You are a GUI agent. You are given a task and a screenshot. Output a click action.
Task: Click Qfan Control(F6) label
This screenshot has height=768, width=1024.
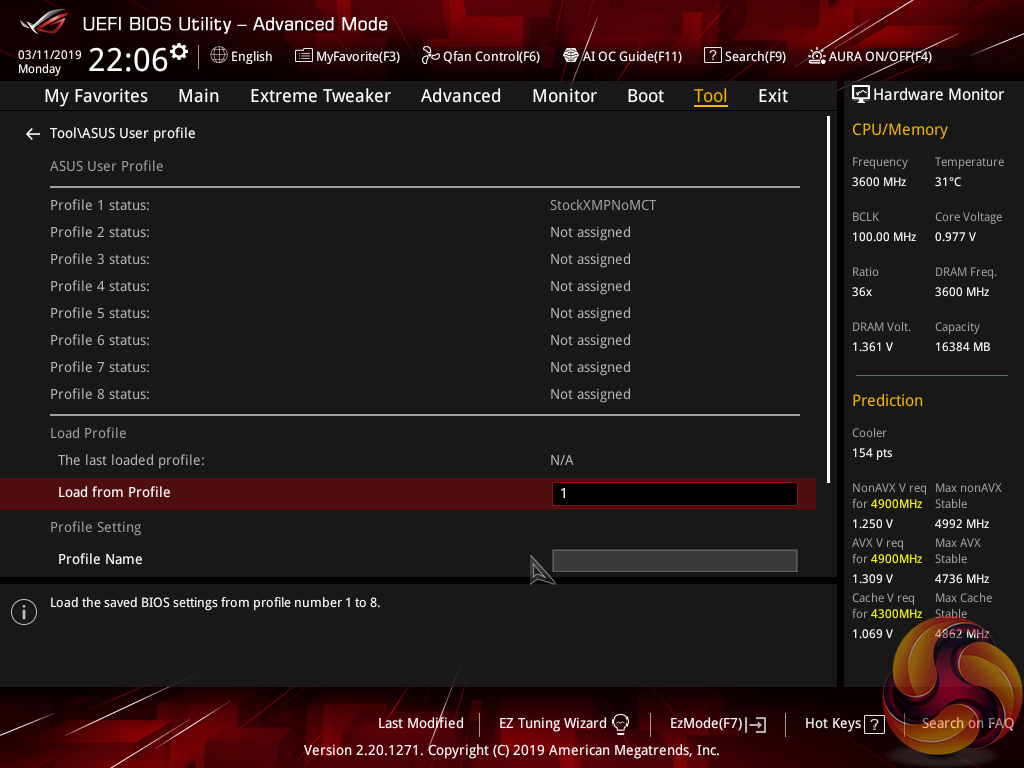(x=491, y=56)
